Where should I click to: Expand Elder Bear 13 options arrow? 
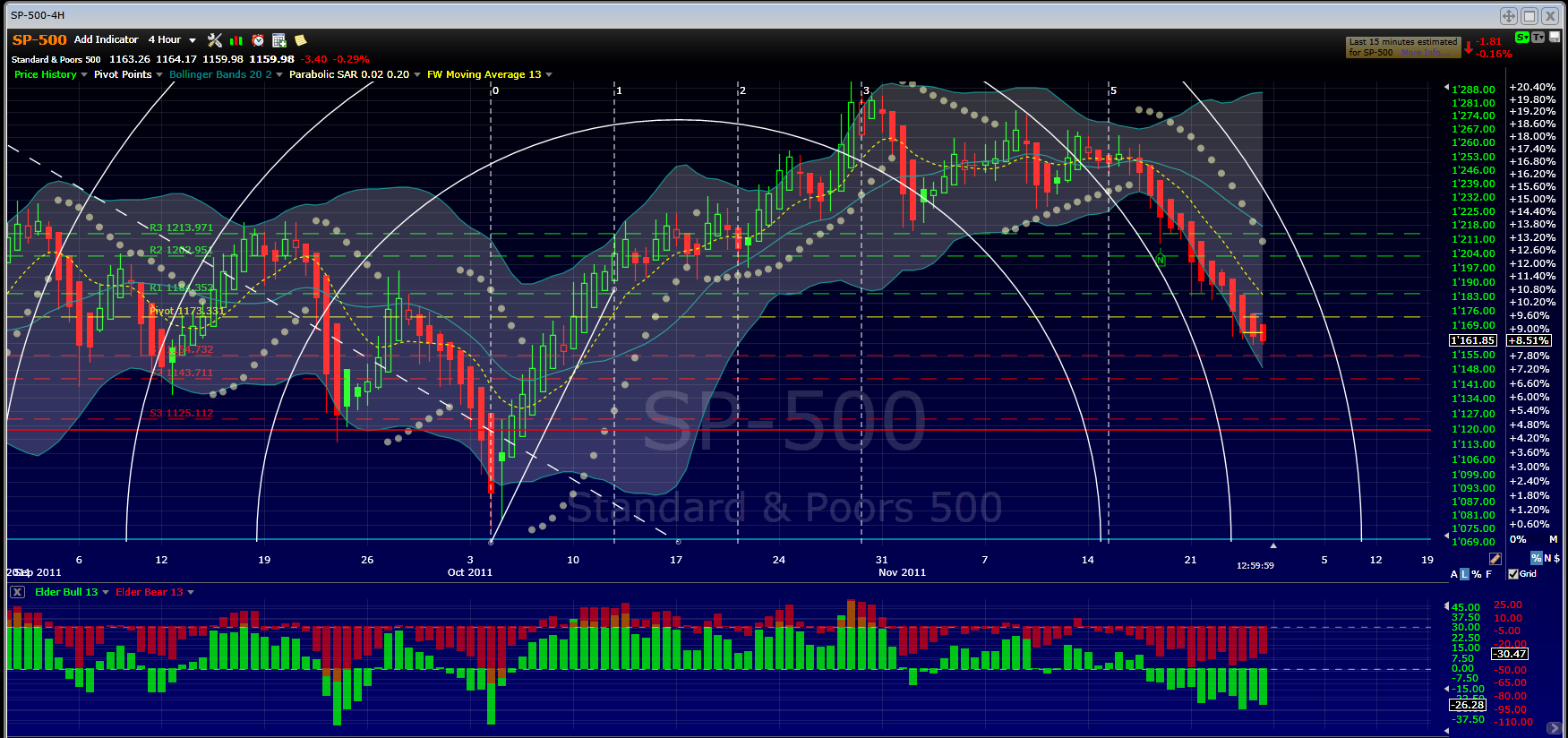(x=191, y=592)
